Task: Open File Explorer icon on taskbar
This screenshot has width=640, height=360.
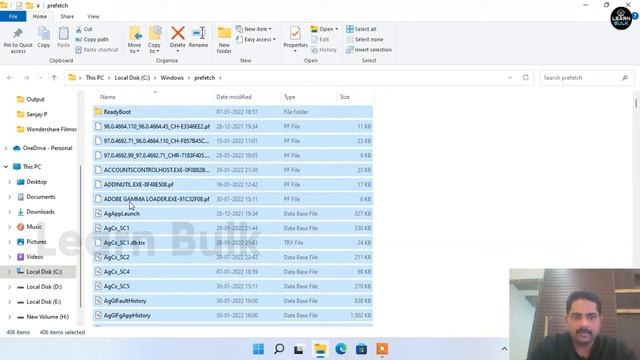Action: [x=320, y=349]
